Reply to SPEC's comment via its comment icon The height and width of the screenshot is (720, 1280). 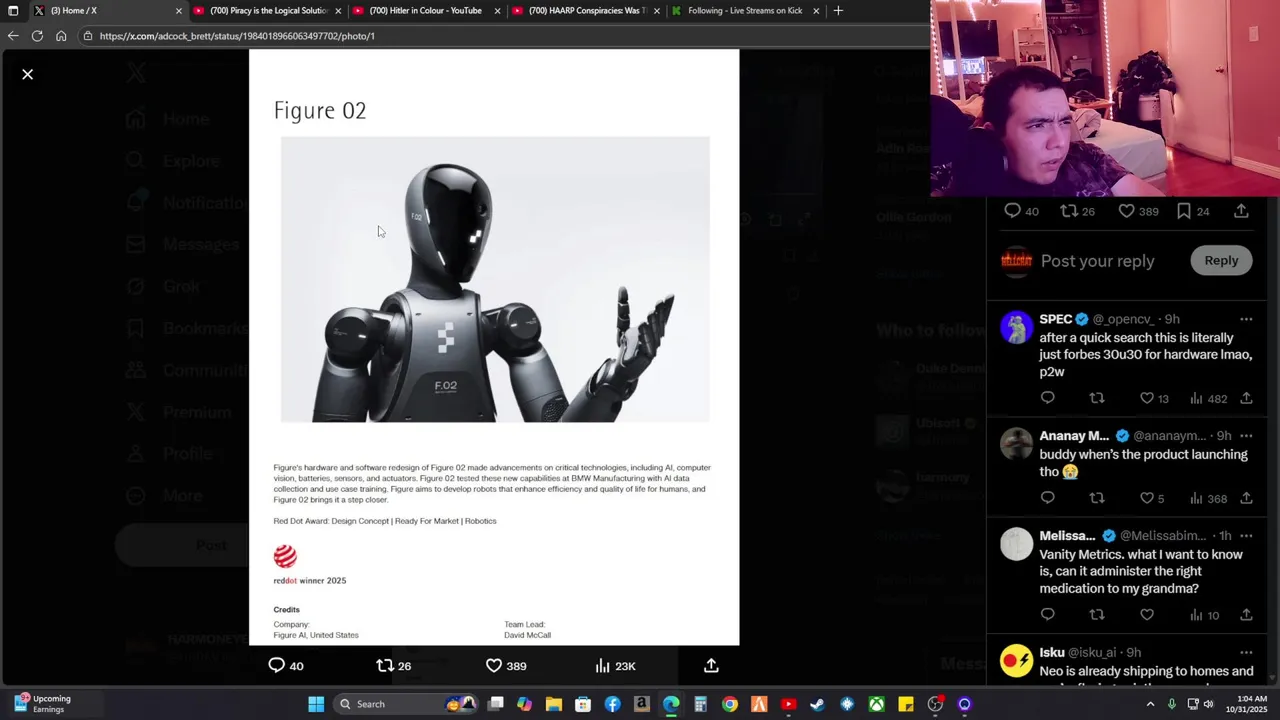click(x=1047, y=398)
